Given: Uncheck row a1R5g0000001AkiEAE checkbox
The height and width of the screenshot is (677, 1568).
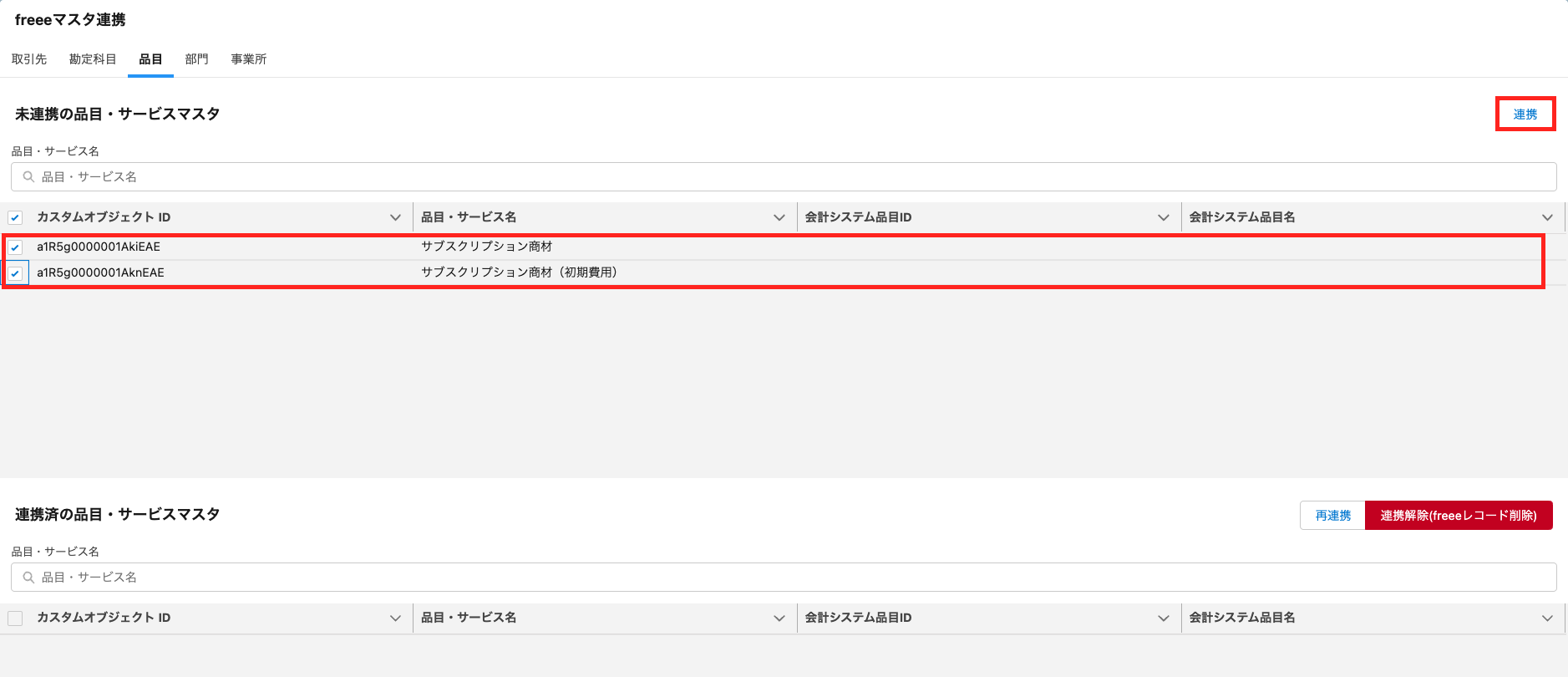Looking at the screenshot, I should click(x=15, y=247).
